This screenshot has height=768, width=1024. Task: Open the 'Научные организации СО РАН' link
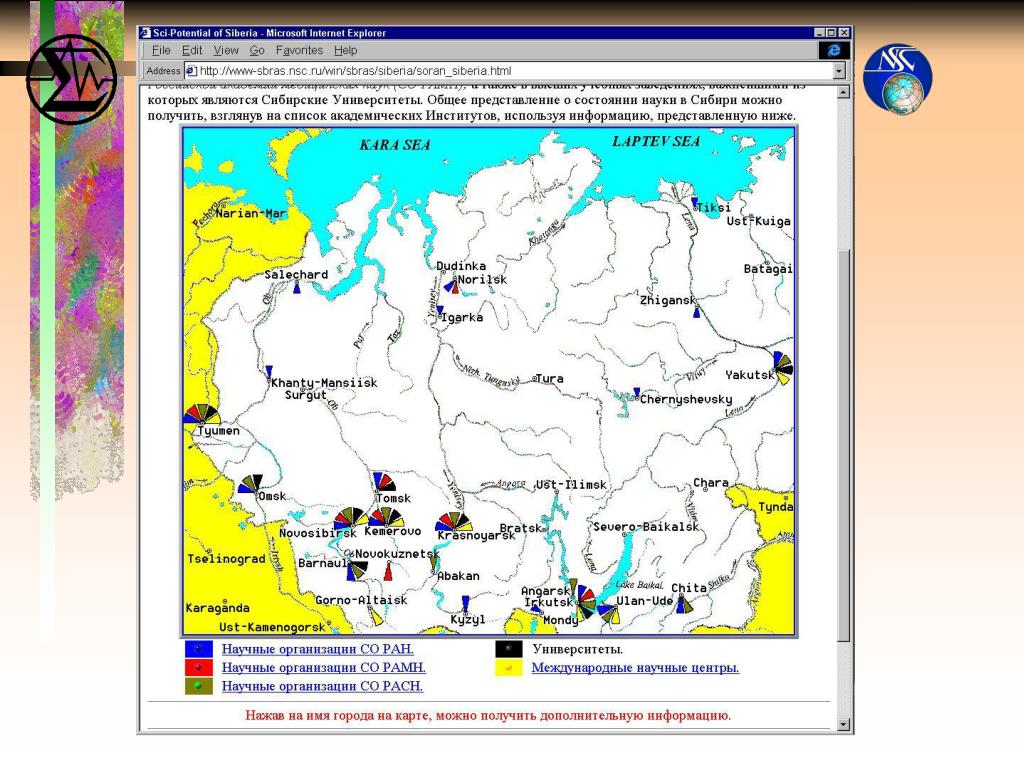point(317,649)
